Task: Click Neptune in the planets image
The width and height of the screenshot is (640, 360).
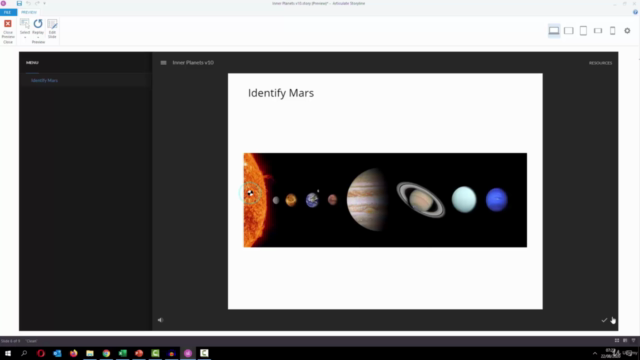Action: coord(497,200)
